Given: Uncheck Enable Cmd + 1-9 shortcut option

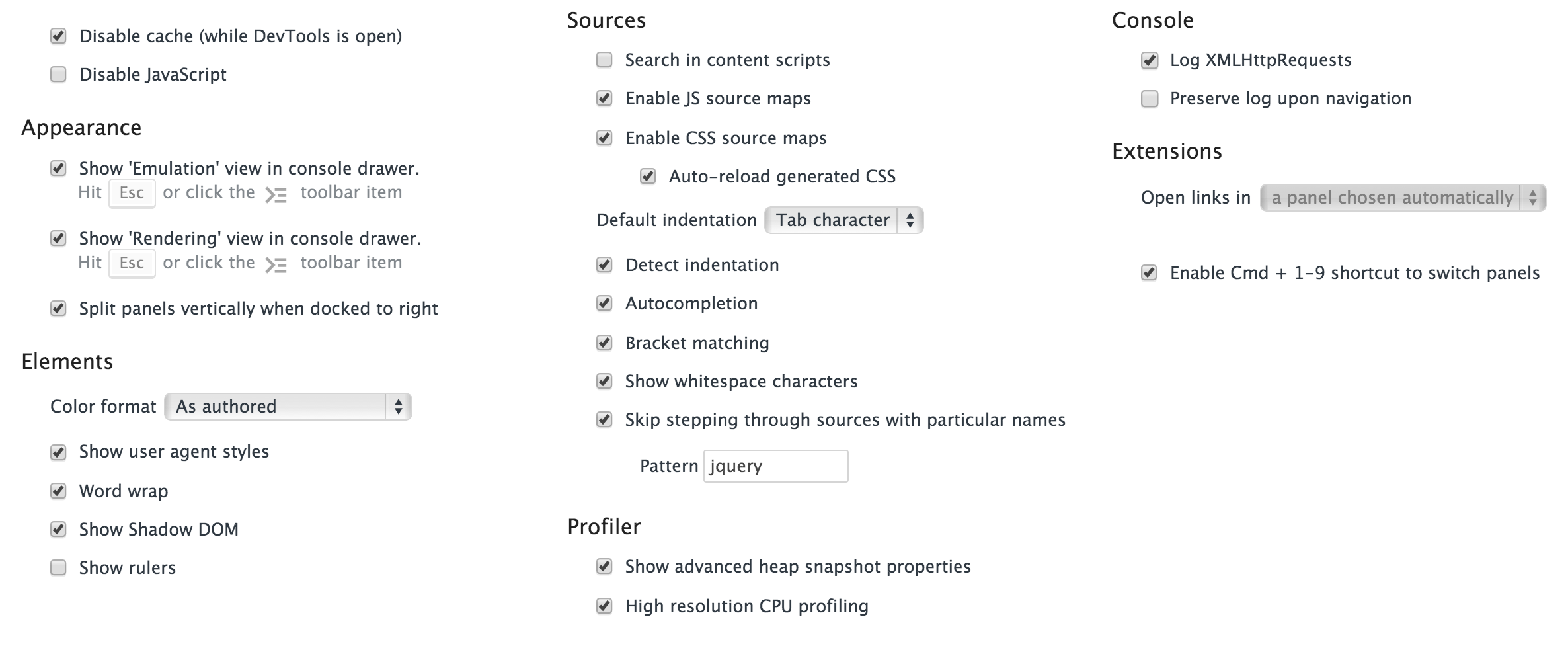Looking at the screenshot, I should (x=1150, y=272).
